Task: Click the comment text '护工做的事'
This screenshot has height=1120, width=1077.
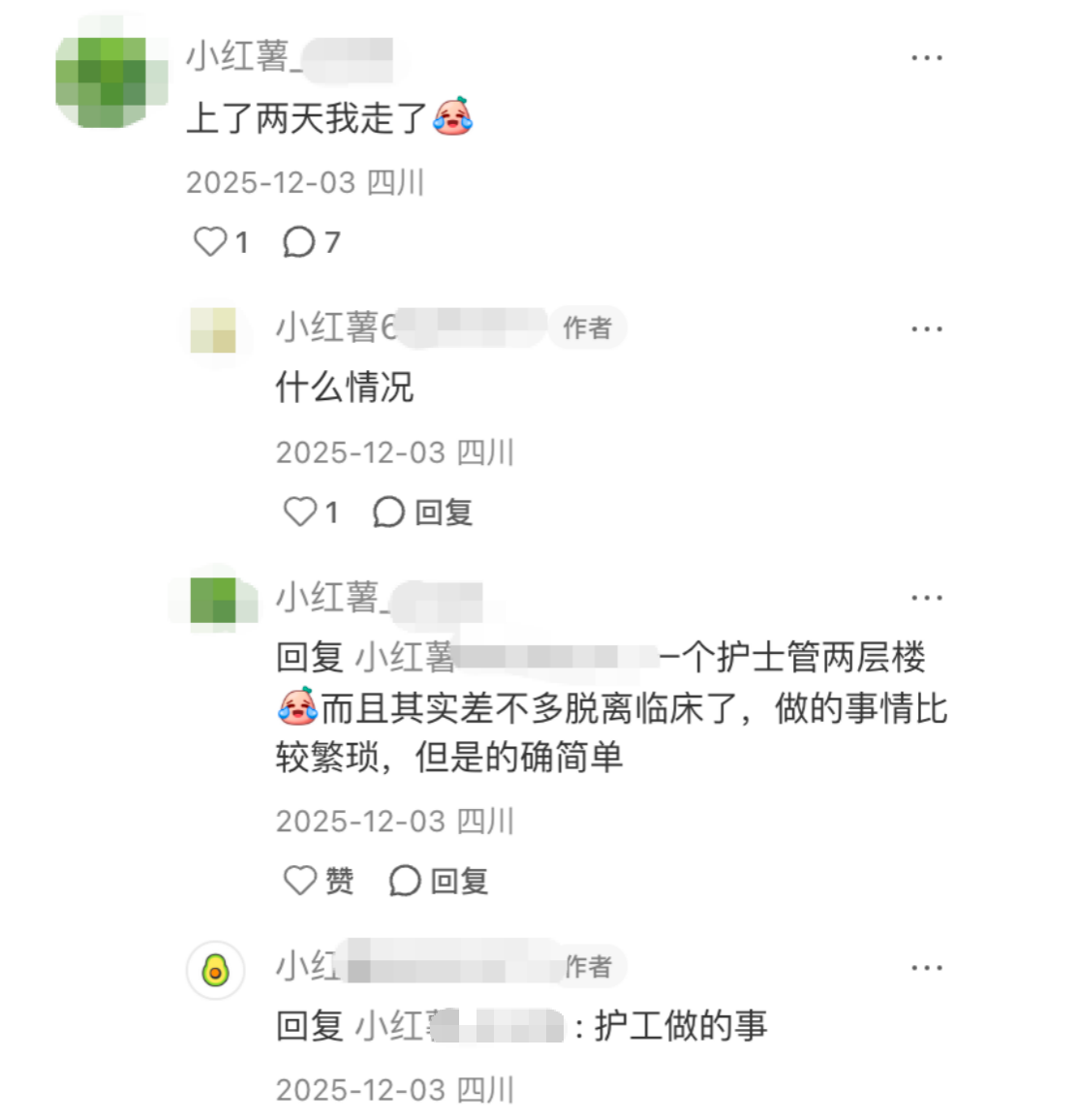Action: coord(681,1026)
